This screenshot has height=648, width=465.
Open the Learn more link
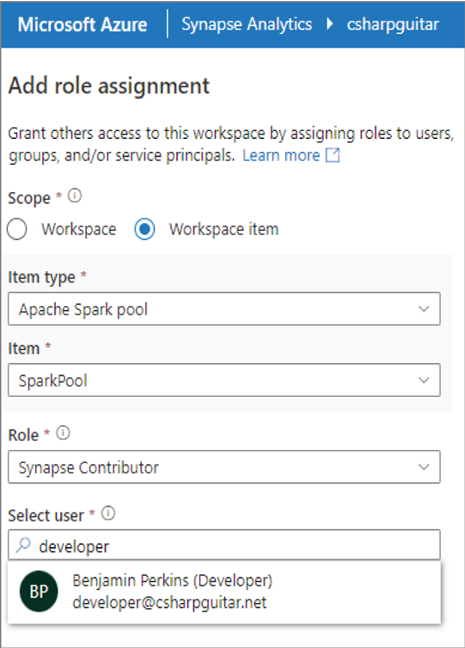281,155
